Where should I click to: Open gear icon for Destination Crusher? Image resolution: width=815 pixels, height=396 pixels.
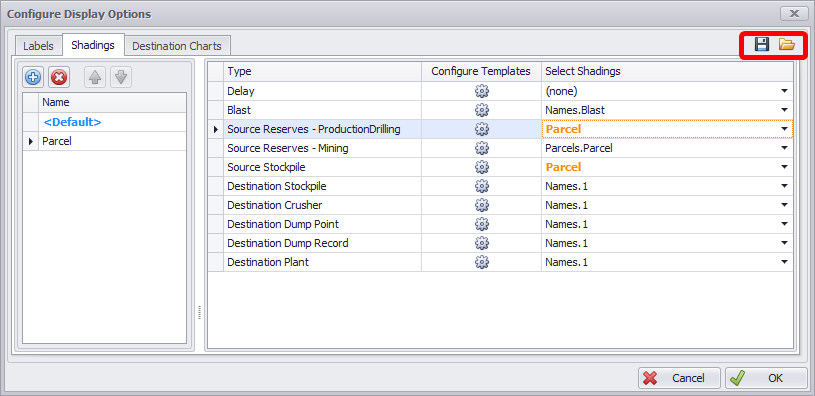coord(482,205)
